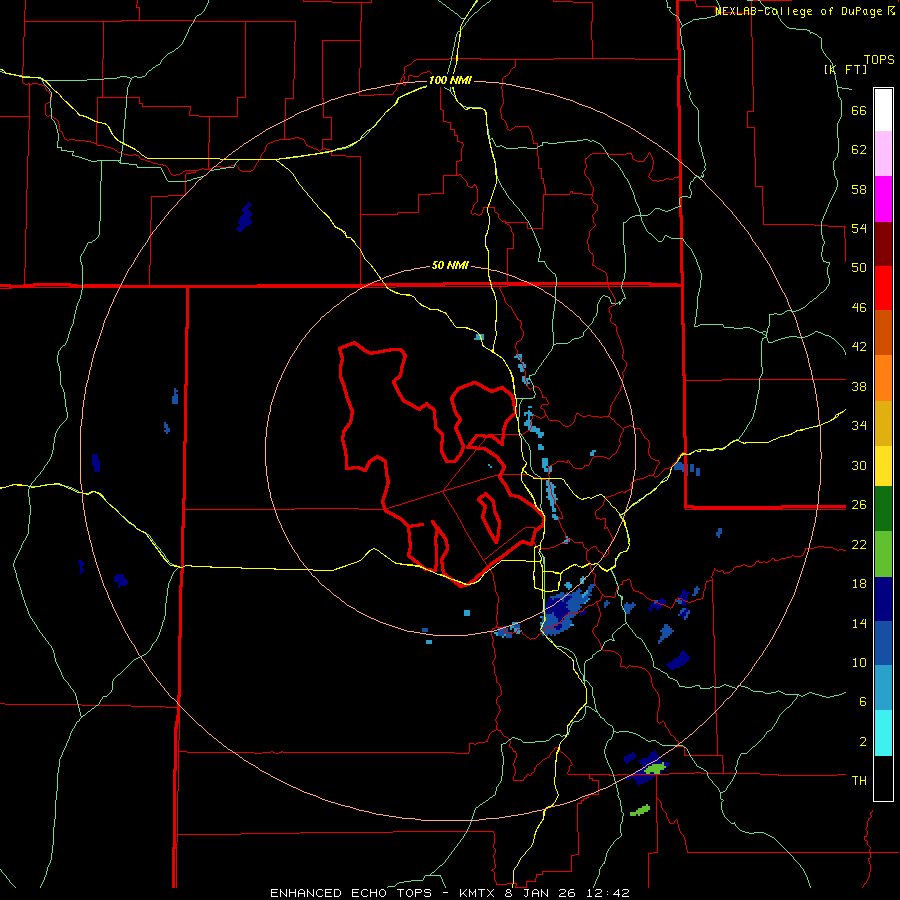
Task: Click the legend value "62"
Action: (x=859, y=150)
